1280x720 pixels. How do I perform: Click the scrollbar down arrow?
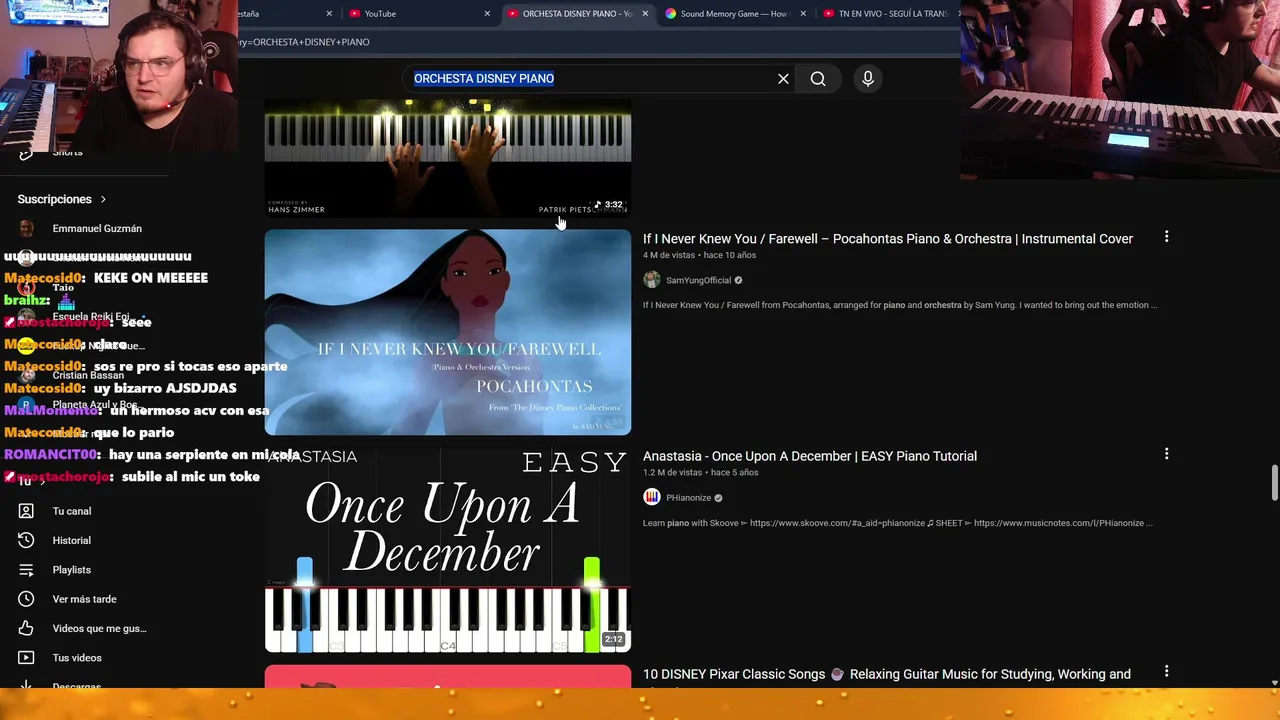[x=1274, y=683]
